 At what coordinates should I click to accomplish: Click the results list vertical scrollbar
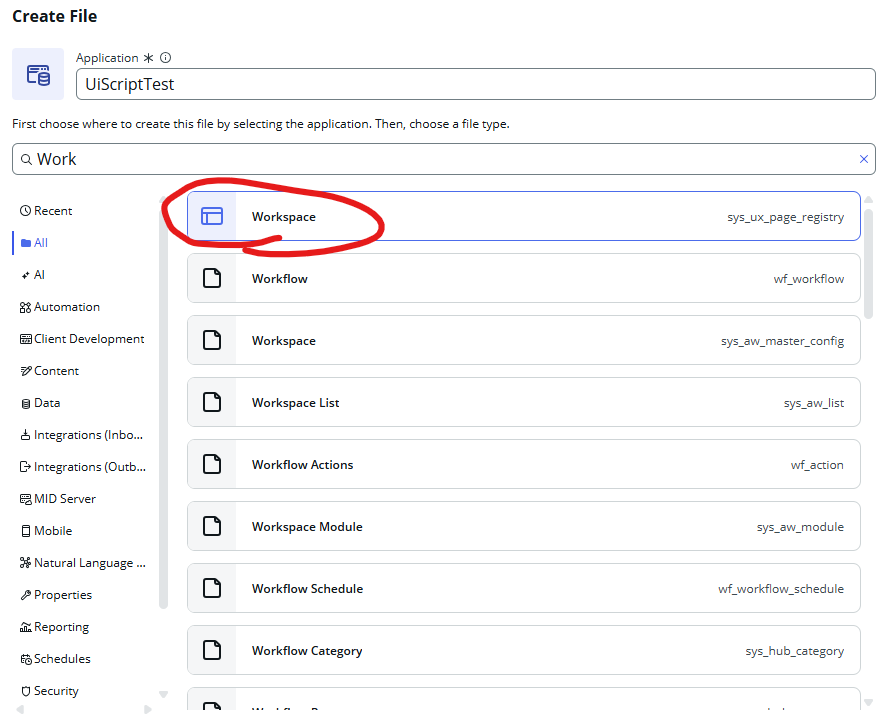point(868,260)
